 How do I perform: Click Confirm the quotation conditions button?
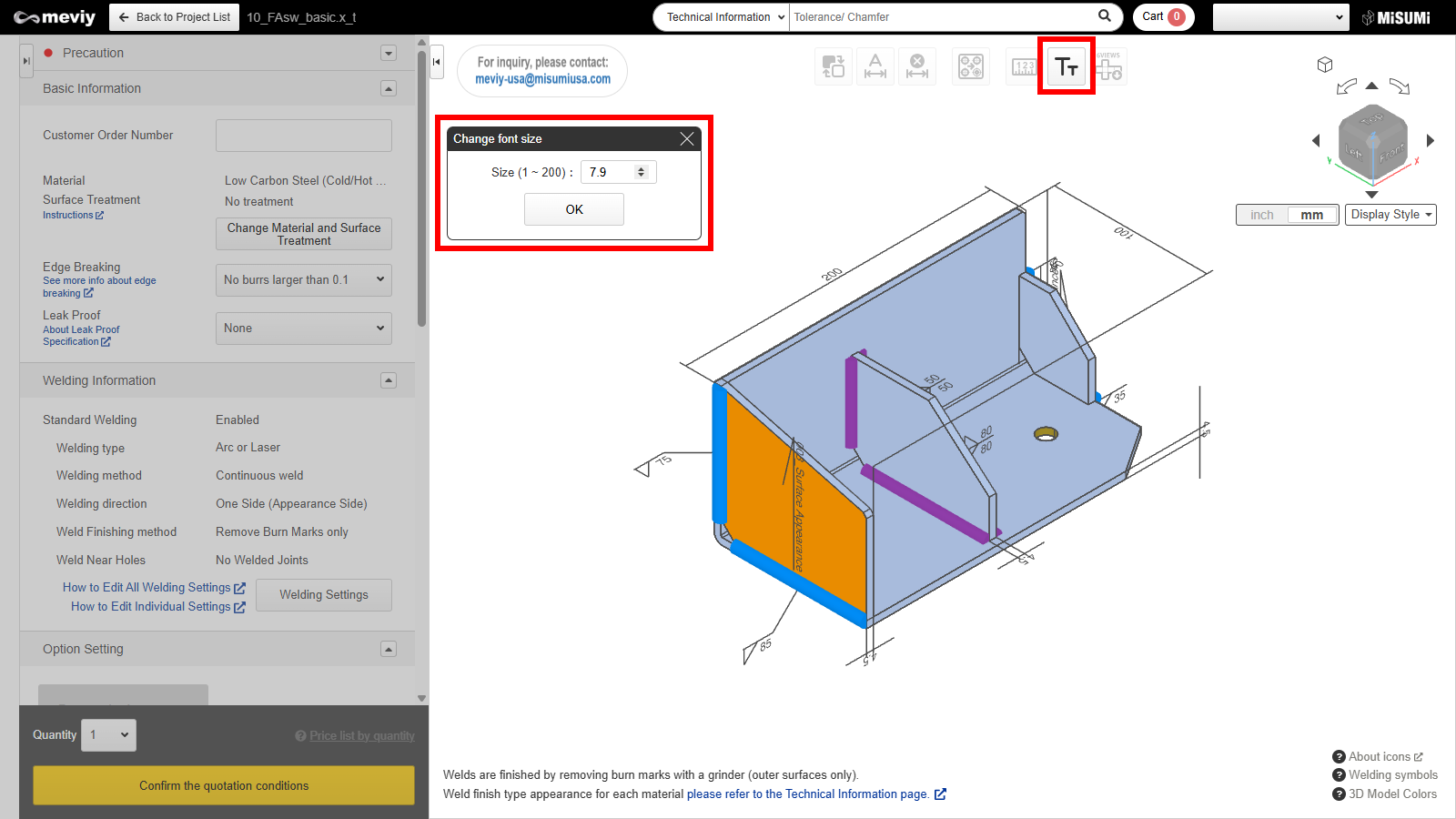224,785
